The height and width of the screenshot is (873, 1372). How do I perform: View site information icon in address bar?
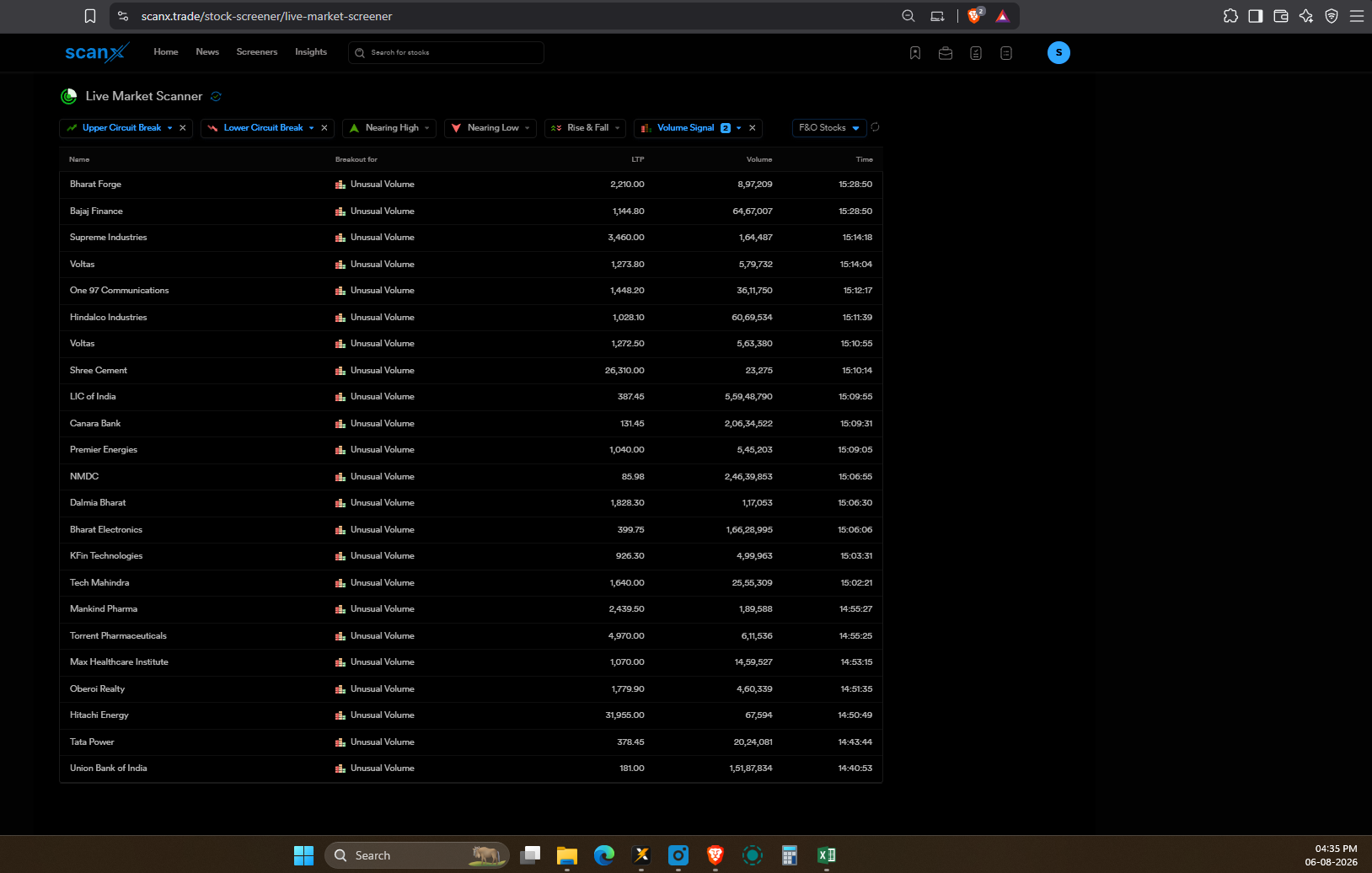[123, 16]
